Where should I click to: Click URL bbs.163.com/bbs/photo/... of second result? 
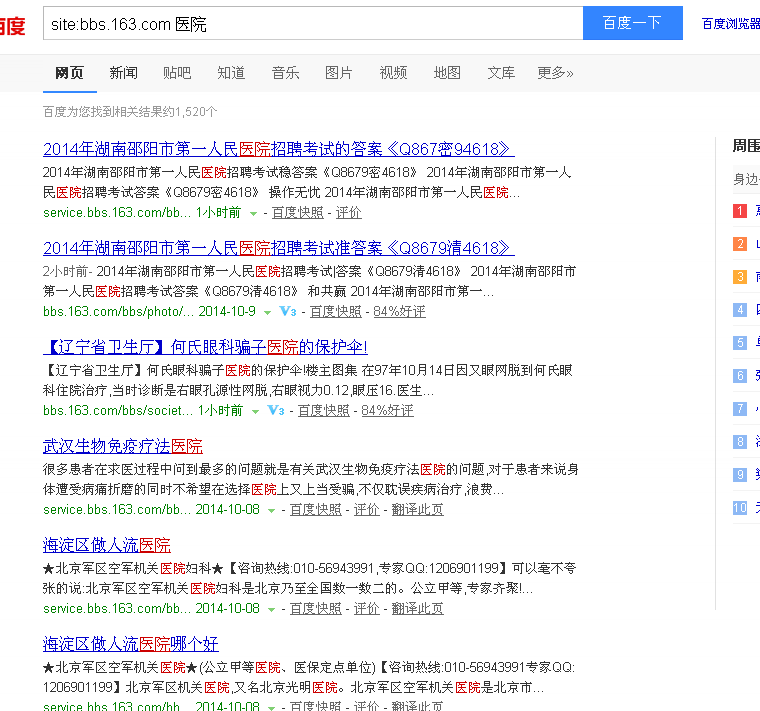(118, 311)
